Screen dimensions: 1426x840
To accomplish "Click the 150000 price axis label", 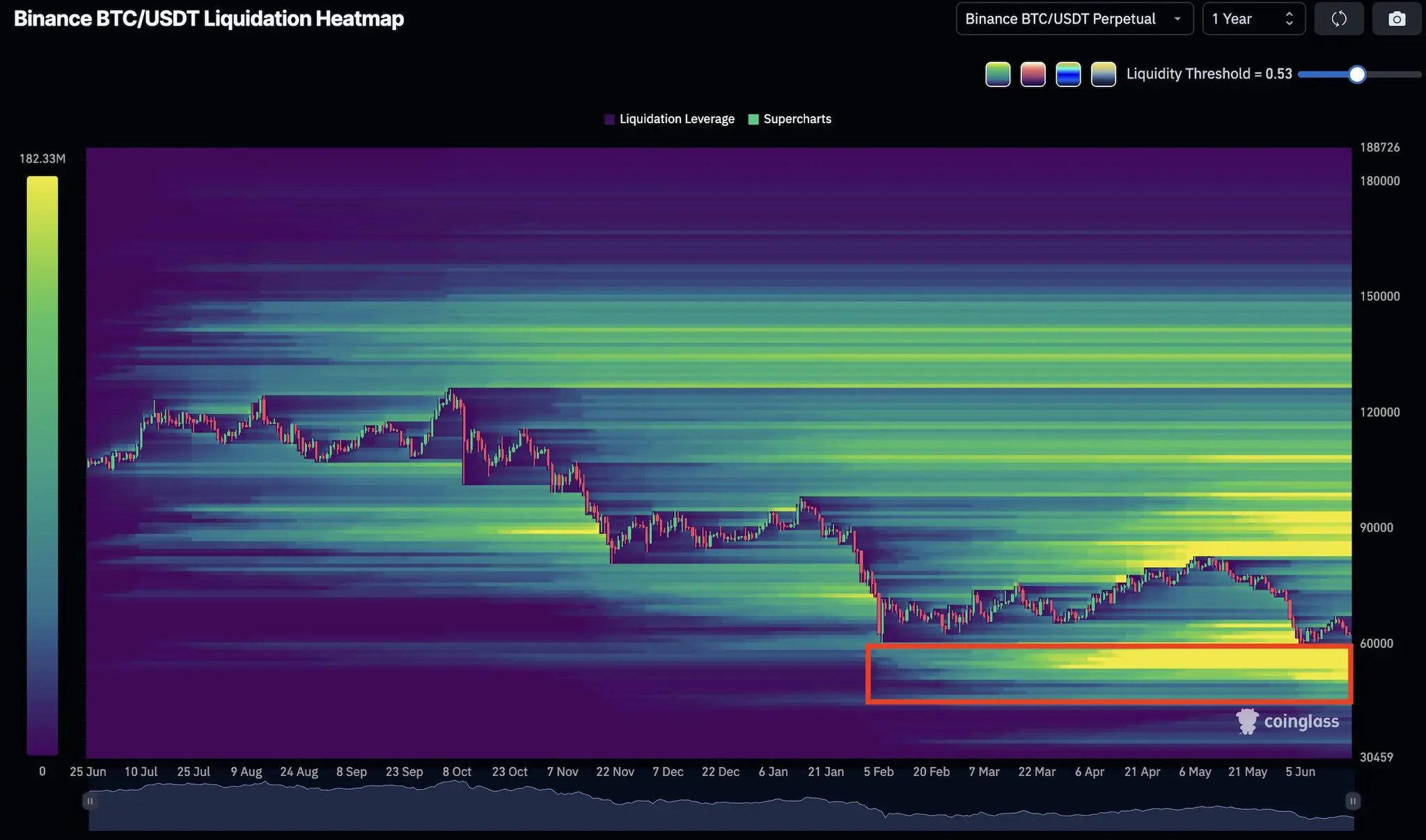I will point(1379,296).
